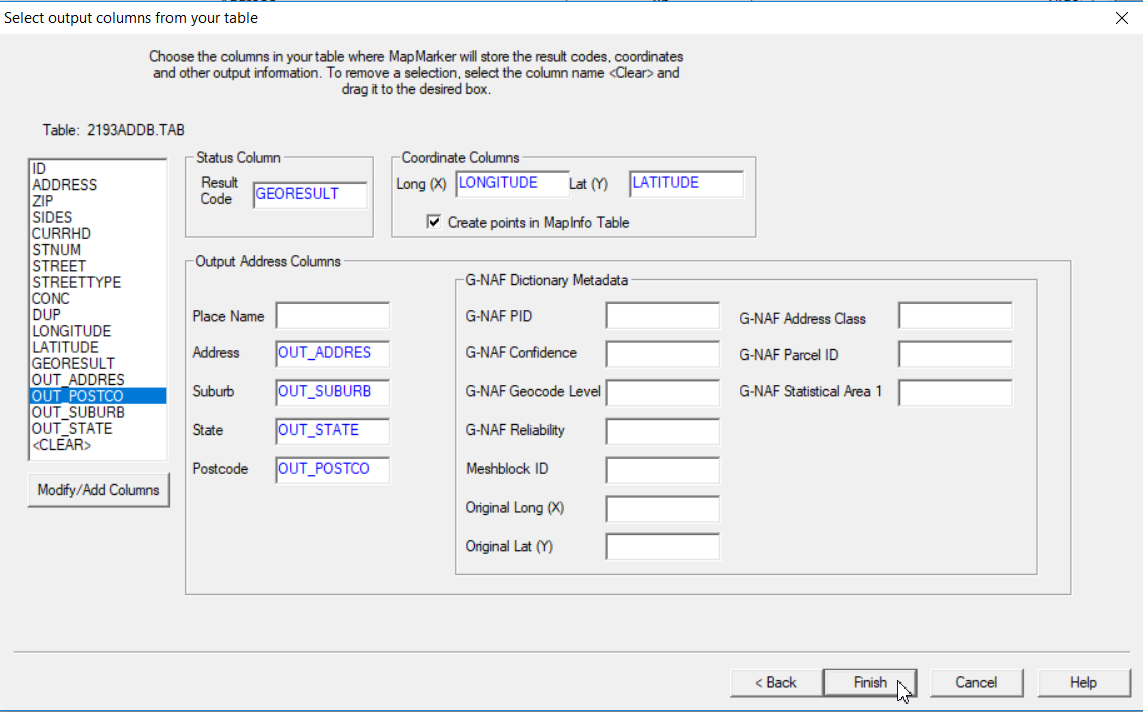The image size is (1143, 712).
Task: Select ID in the column list
Action: click(x=98, y=169)
